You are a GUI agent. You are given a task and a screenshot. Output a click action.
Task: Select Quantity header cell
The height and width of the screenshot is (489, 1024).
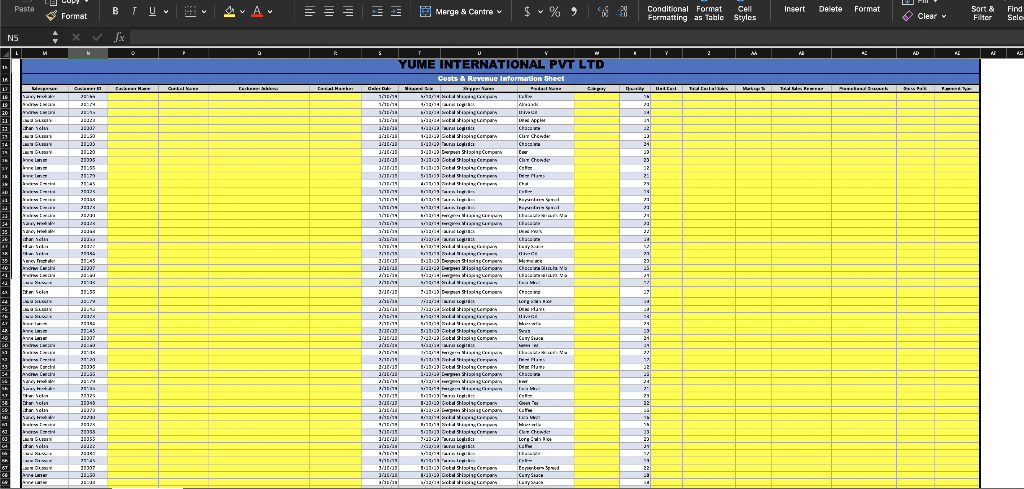tap(635, 88)
